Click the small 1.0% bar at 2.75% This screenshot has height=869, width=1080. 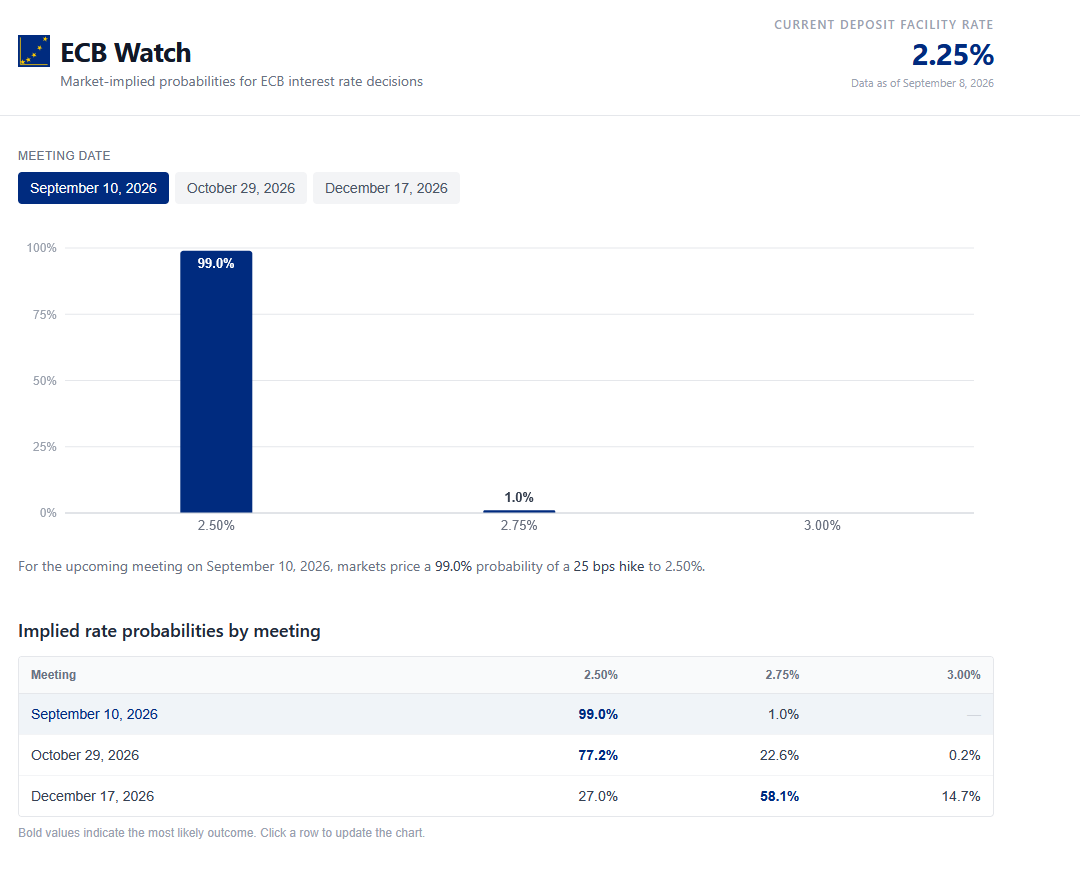tap(519, 511)
